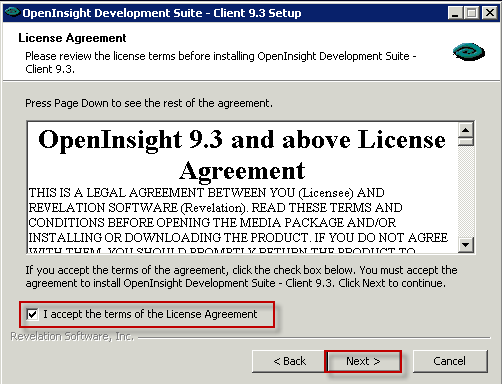Click 'Press Page Down to see the rest' text
502x384 pixels.
[x=149, y=103]
